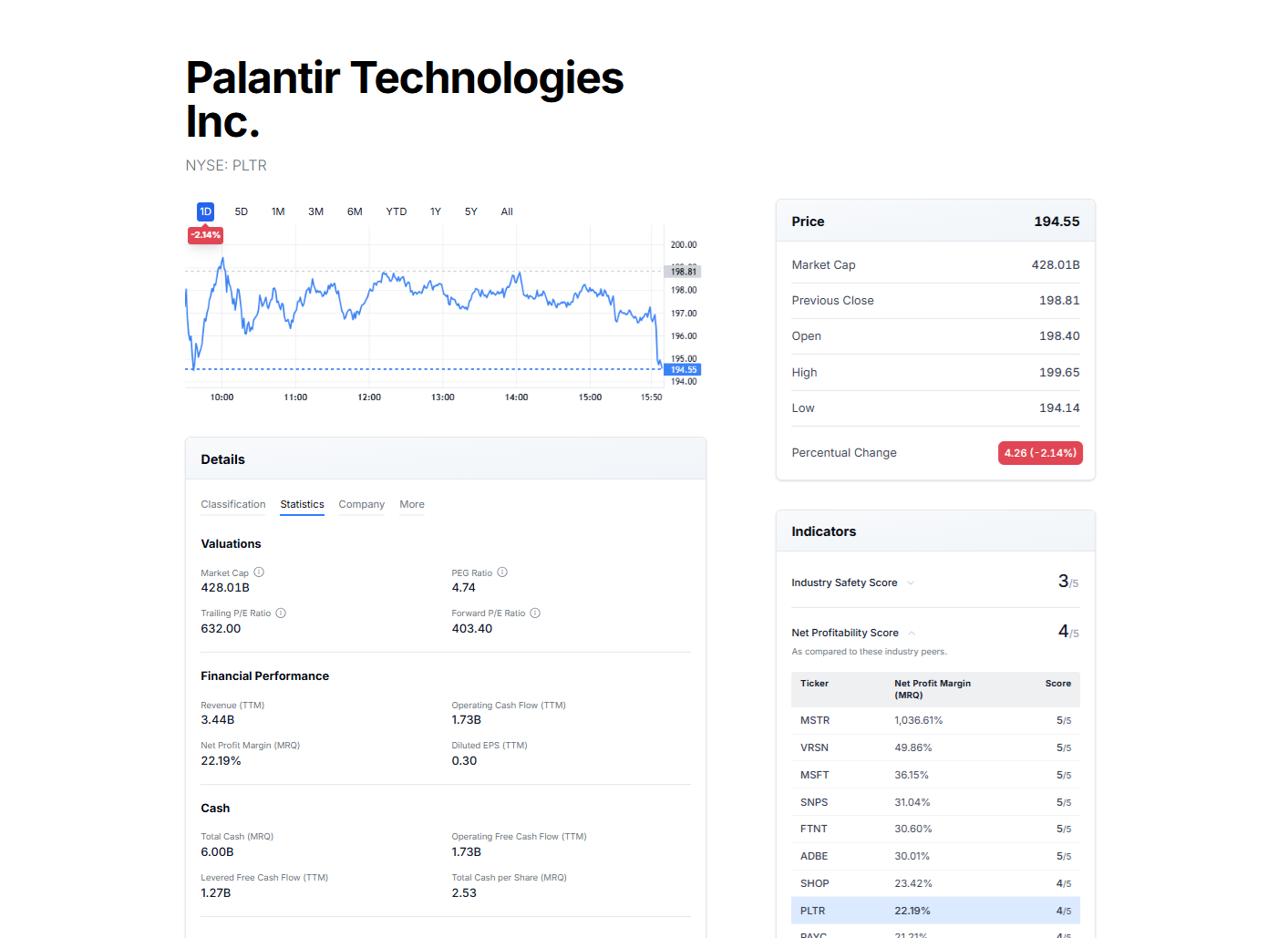Select the 5D chart range
Screen dimensions: 1288x938
(x=242, y=212)
